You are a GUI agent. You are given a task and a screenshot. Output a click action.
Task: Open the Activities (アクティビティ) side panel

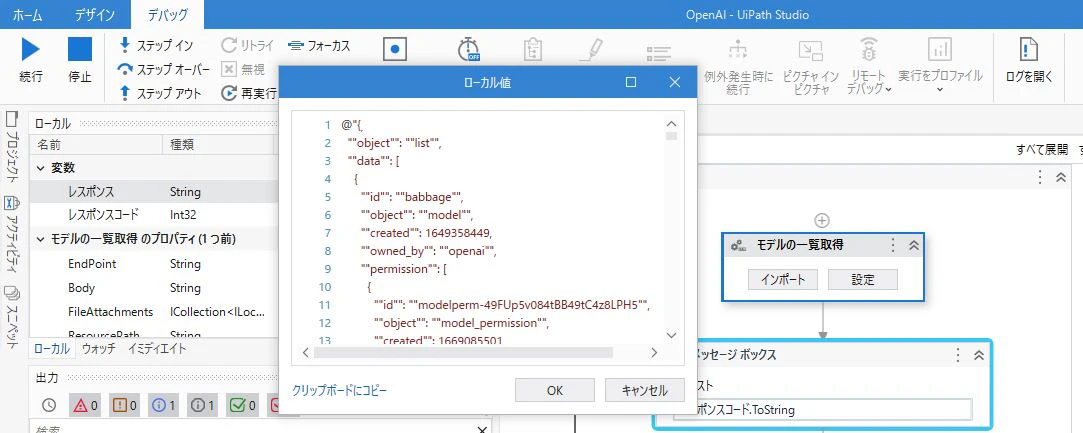pyautogui.click(x=12, y=235)
